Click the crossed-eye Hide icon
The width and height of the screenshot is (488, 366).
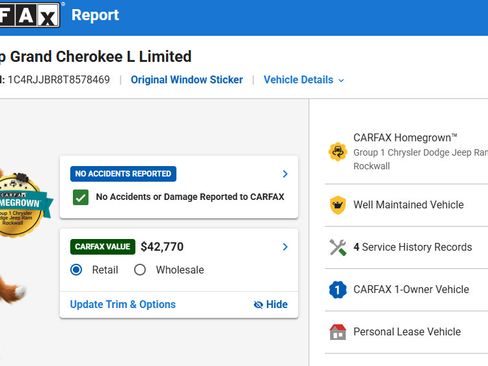click(x=258, y=305)
